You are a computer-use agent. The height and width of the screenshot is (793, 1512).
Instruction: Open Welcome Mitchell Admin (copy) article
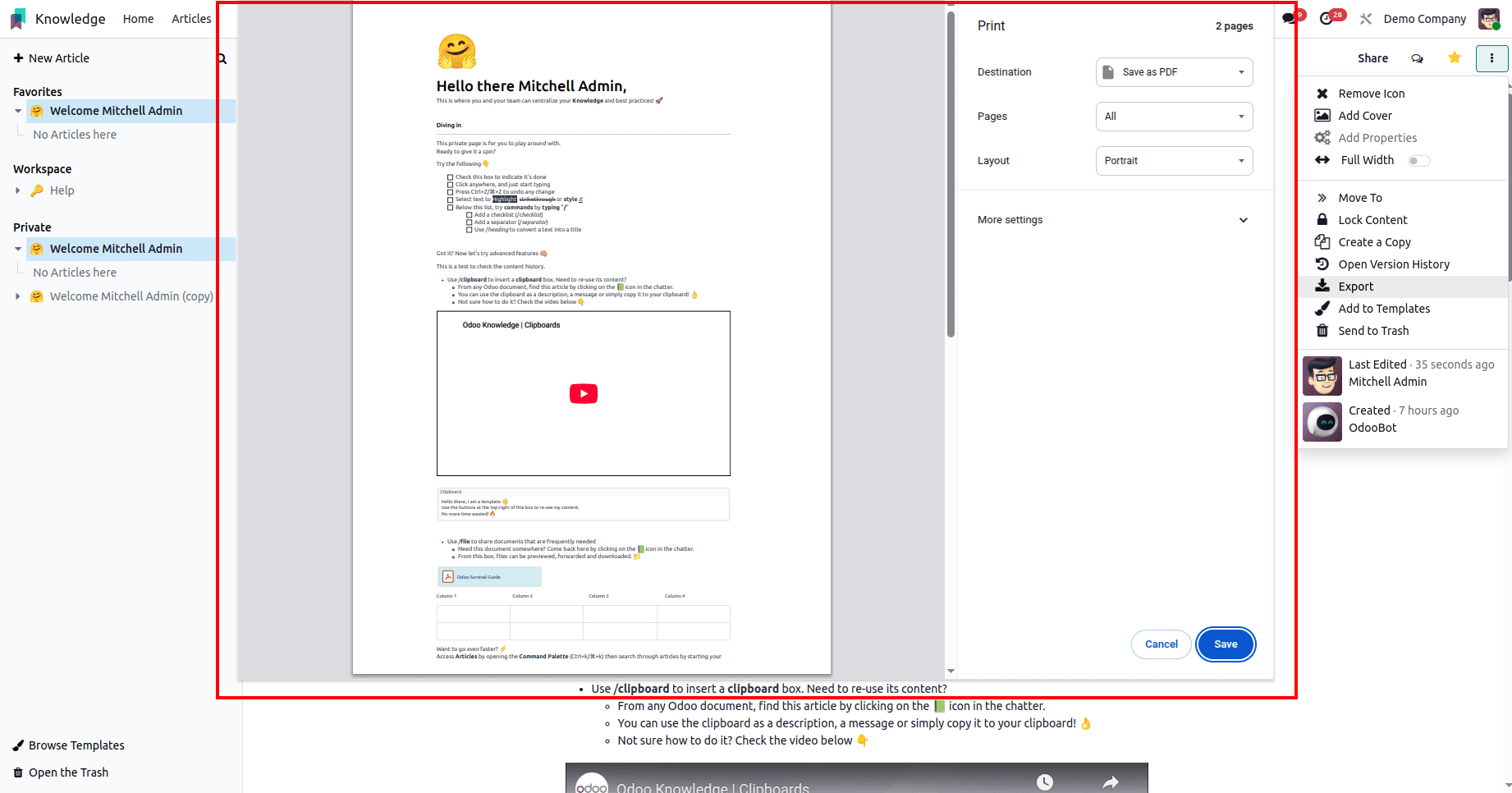click(131, 296)
